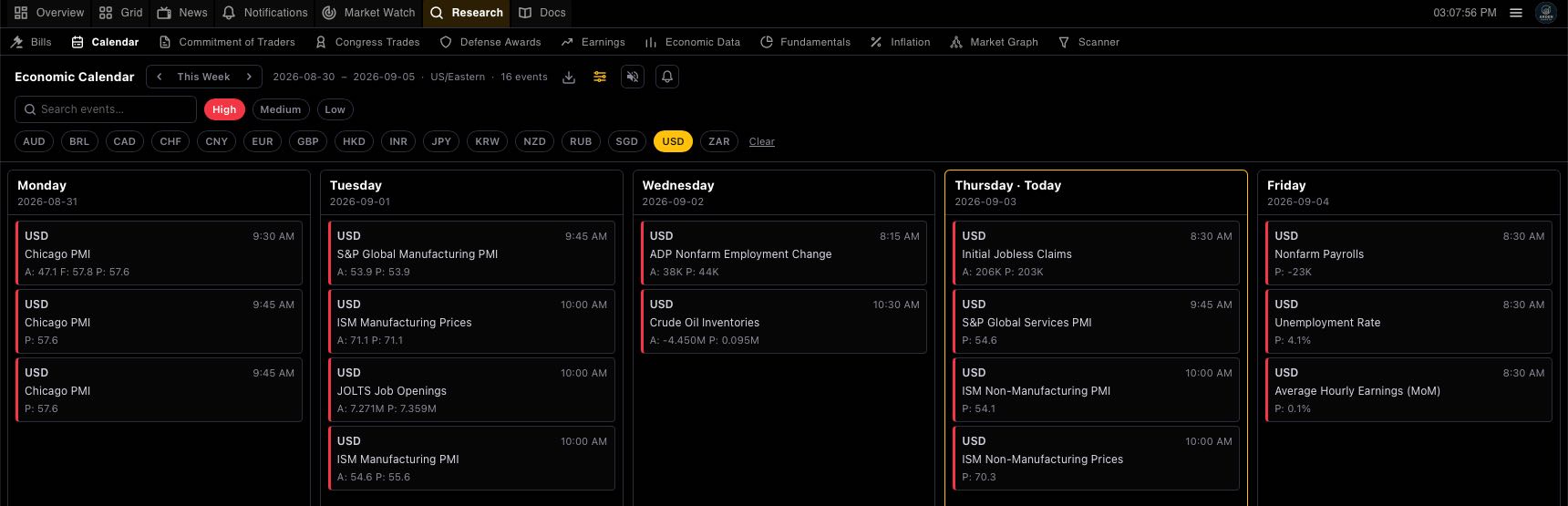The height and width of the screenshot is (506, 1568).
Task: Open the Monday 9:30 AM Chicago PMI event
Action: tap(159, 253)
